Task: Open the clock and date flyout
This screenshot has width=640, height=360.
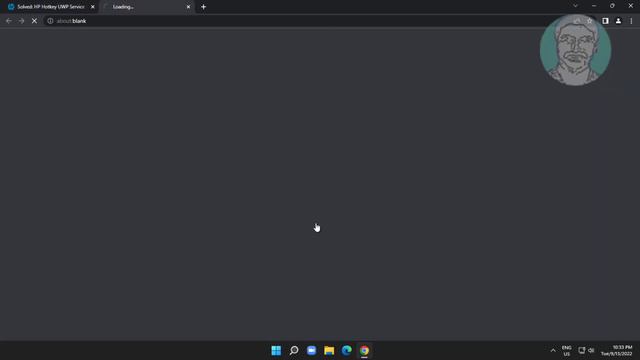Action: (x=616, y=351)
